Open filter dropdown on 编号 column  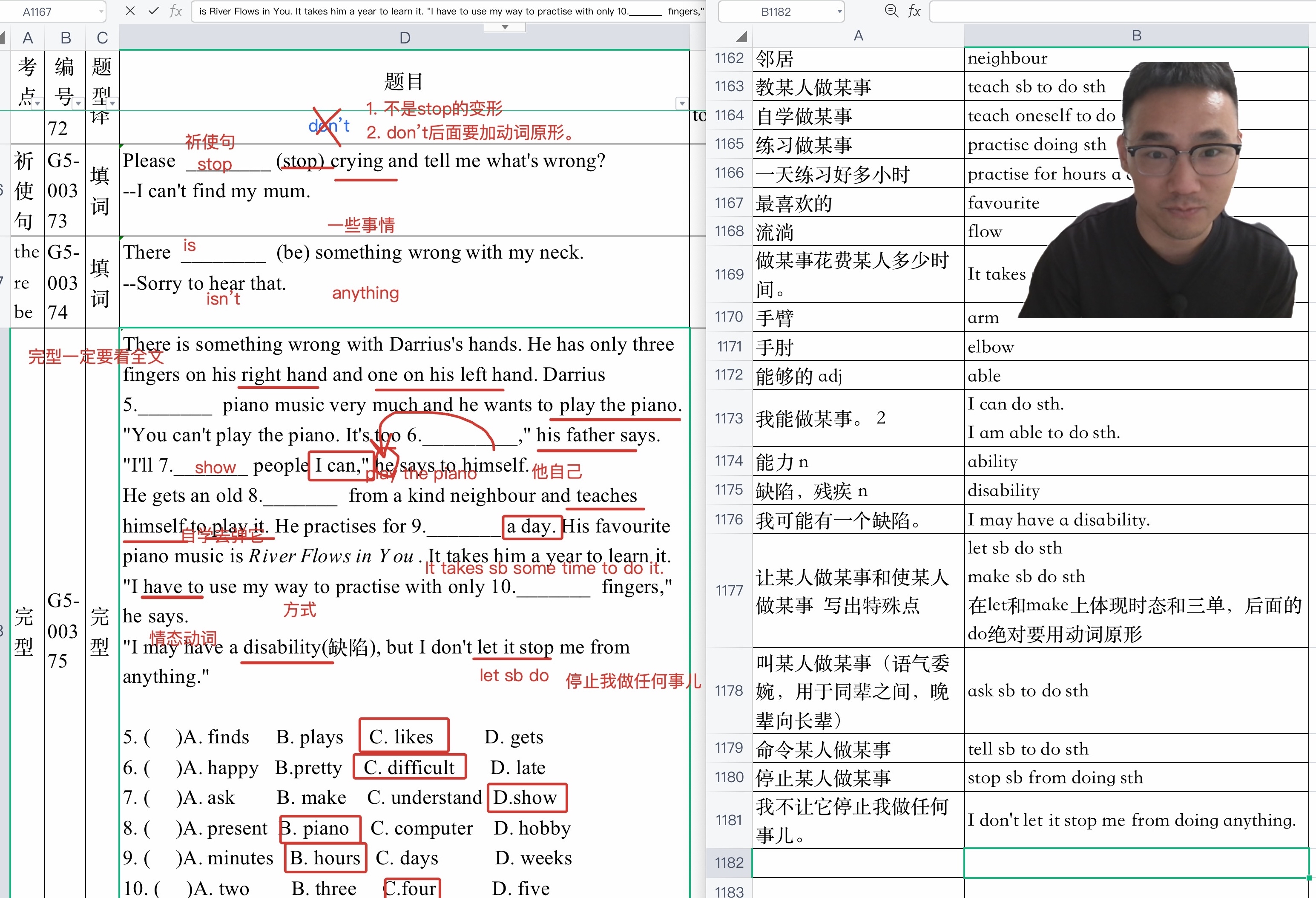point(78,103)
